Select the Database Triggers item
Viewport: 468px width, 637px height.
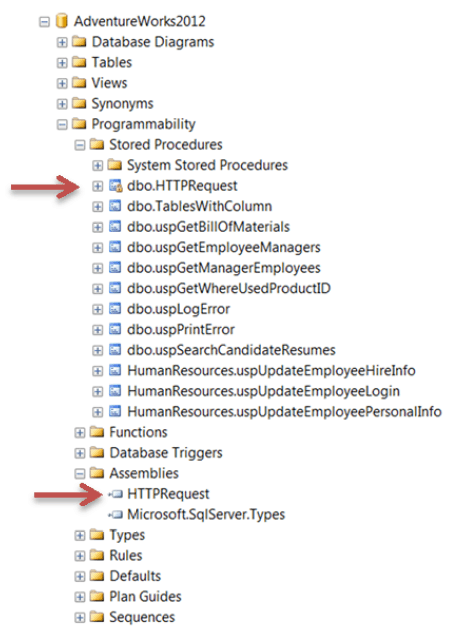click(x=166, y=453)
